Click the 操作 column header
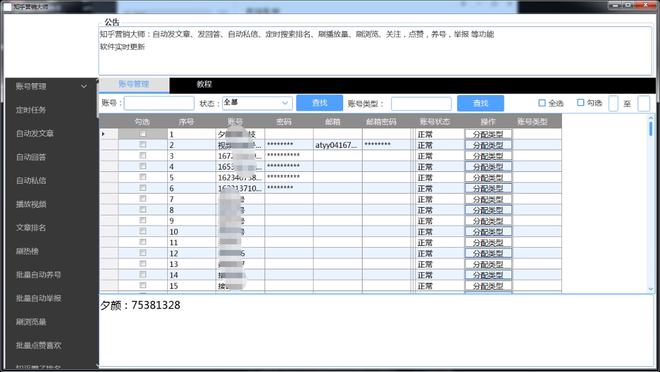Viewport: 660px width, 372px height. coord(488,122)
